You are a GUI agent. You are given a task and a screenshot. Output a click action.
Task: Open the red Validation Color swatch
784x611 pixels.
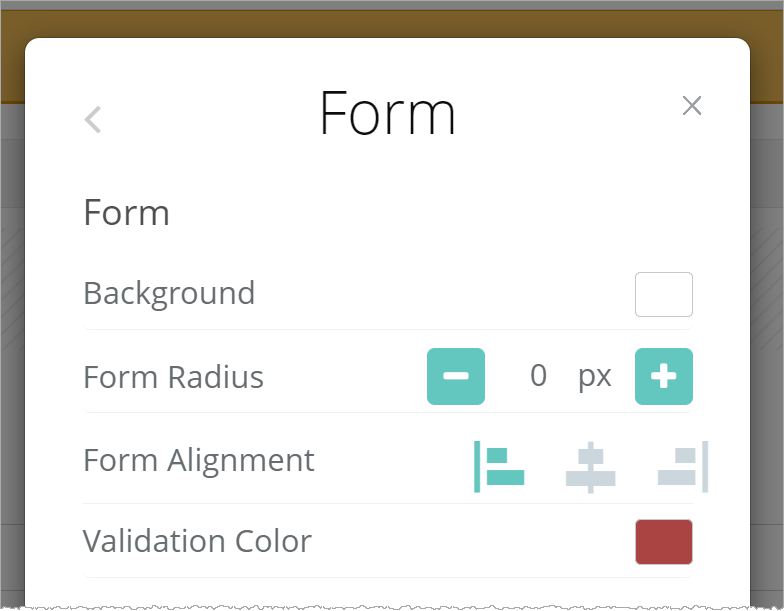click(663, 542)
